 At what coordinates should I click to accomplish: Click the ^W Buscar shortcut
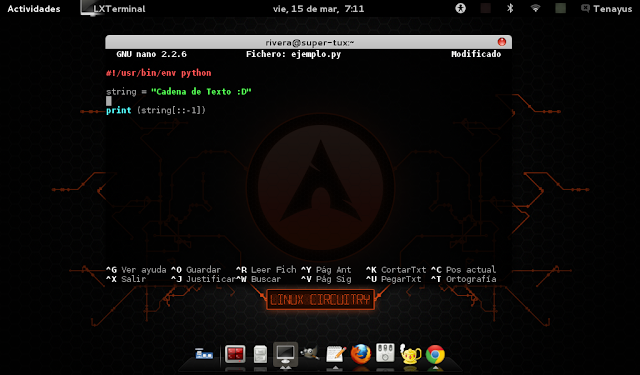pos(258,279)
